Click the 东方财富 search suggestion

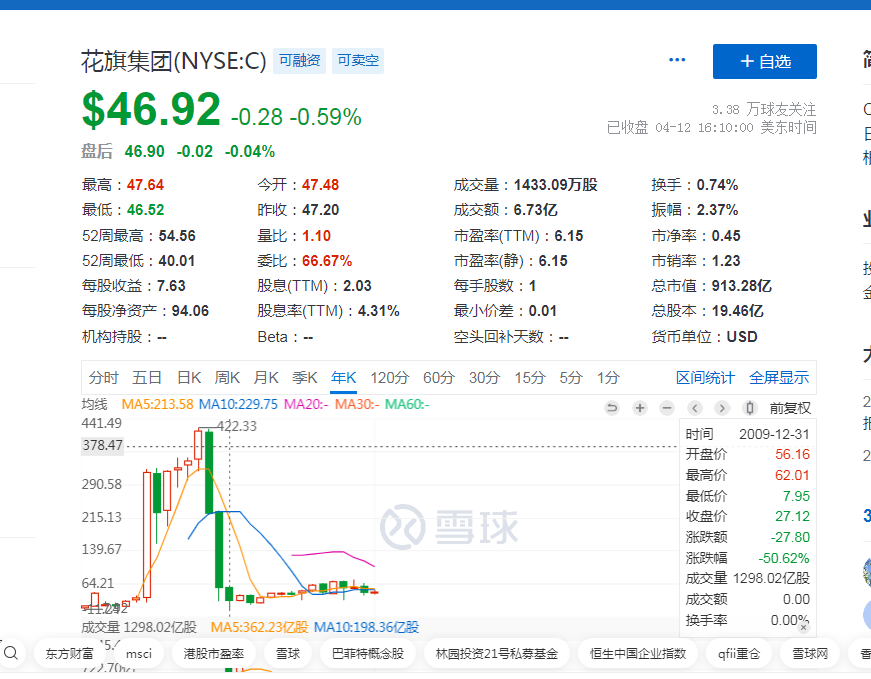coord(69,653)
